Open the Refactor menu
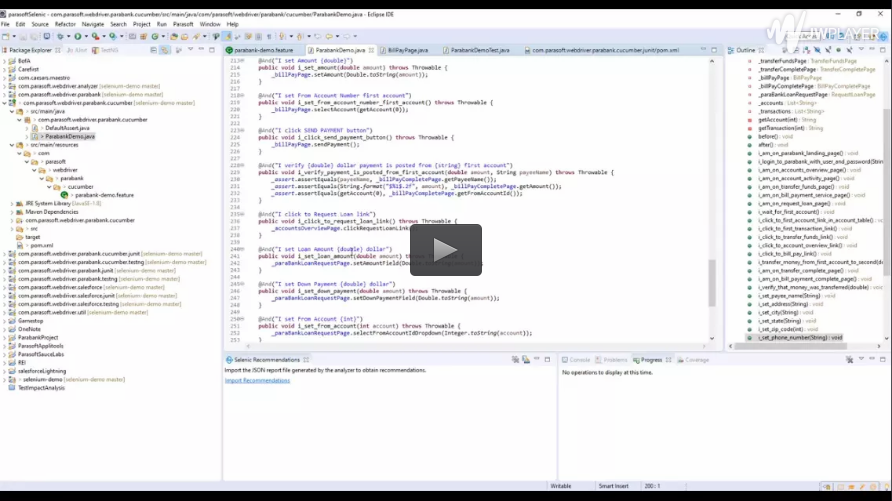 (x=65, y=24)
